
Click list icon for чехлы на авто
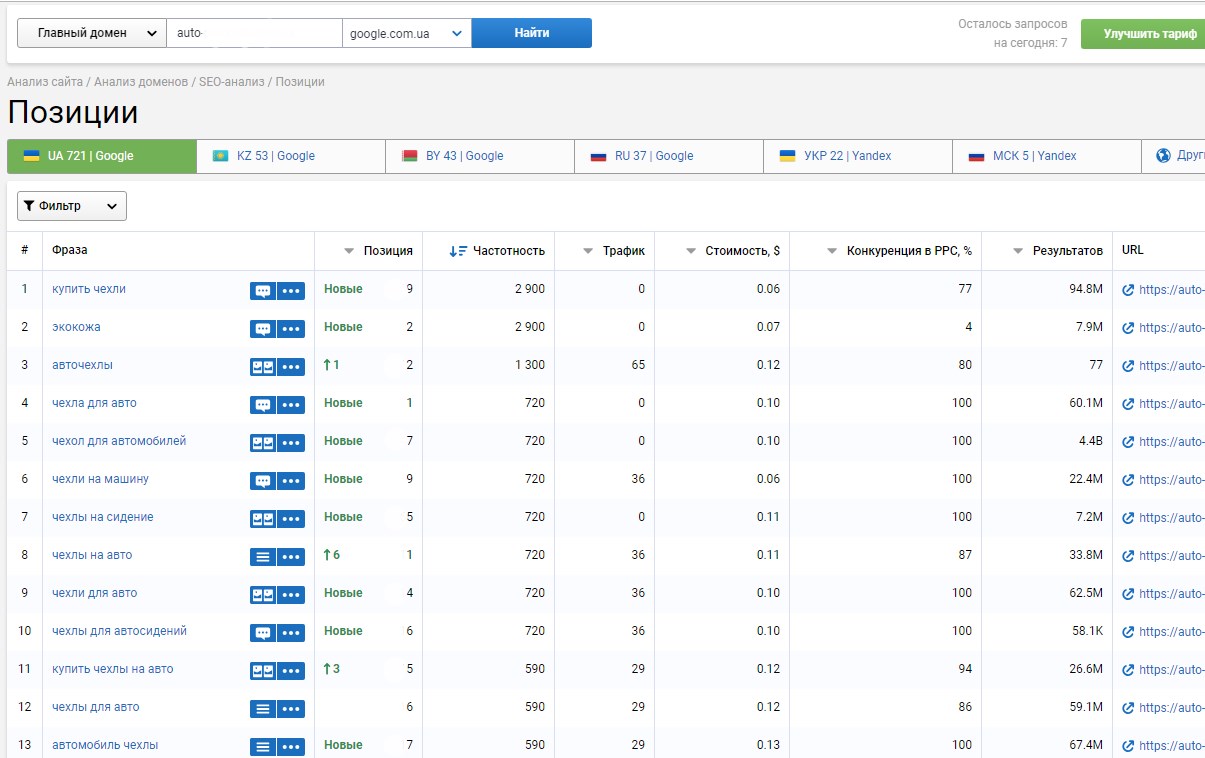(x=263, y=557)
